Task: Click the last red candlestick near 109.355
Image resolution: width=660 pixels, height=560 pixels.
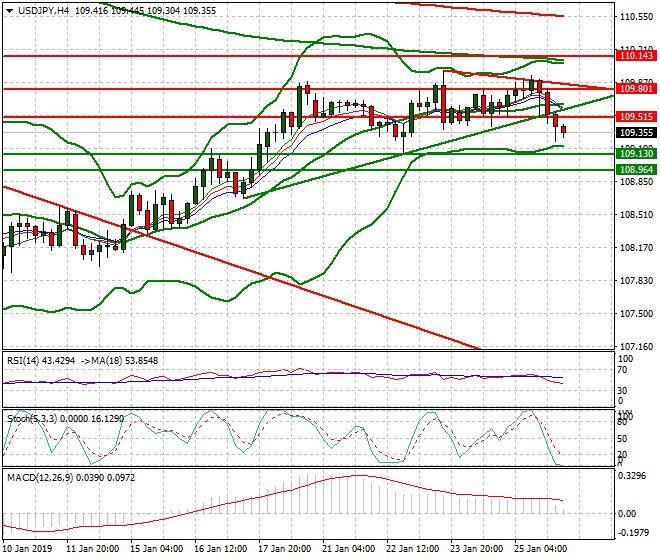Action: tap(564, 130)
